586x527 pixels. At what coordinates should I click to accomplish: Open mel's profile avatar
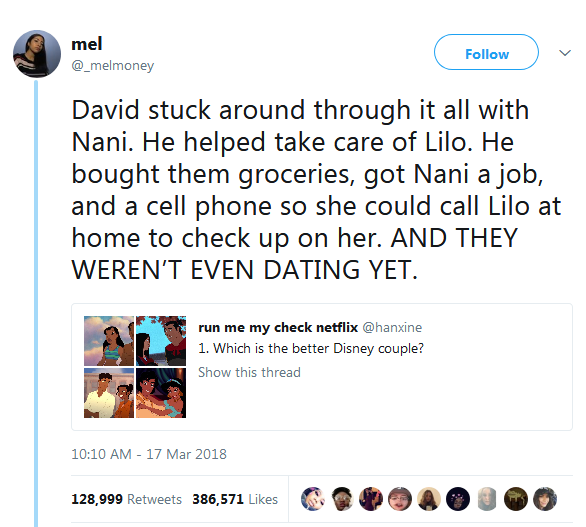click(x=37, y=54)
